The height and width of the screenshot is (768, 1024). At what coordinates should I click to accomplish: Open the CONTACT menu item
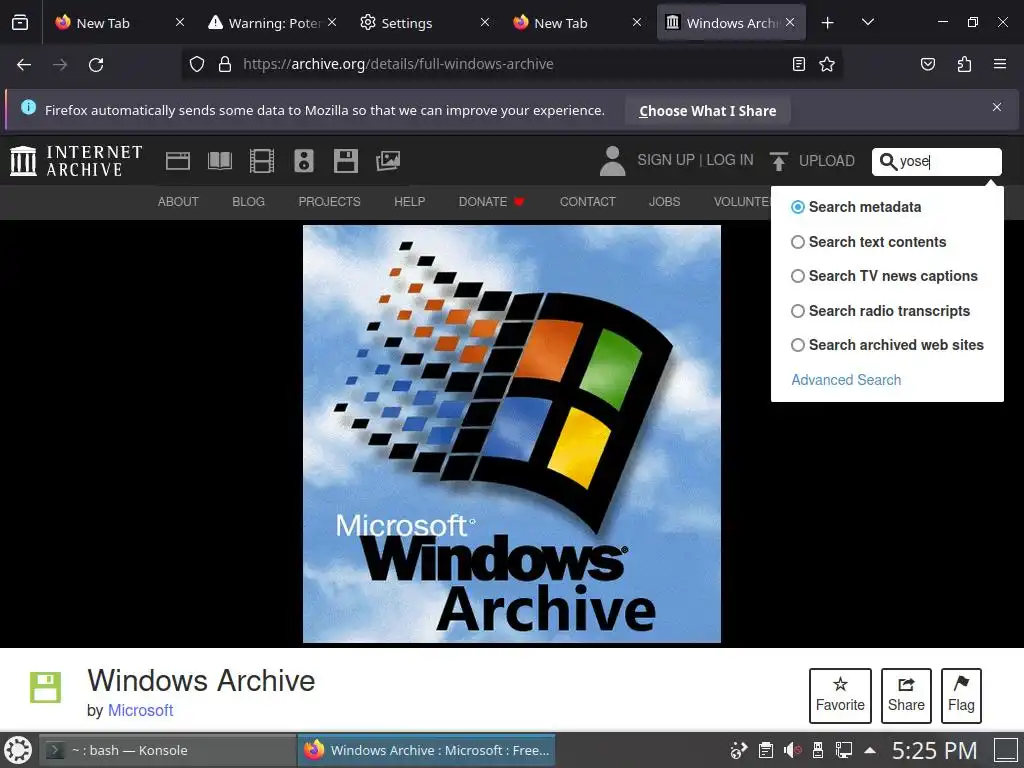pos(587,202)
